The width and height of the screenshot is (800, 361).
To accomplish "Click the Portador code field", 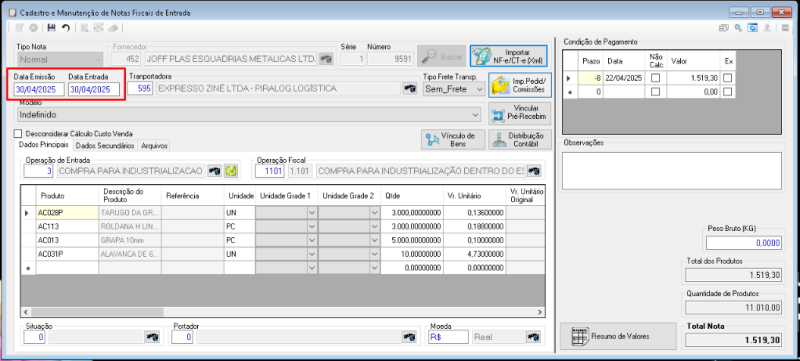I will (183, 337).
